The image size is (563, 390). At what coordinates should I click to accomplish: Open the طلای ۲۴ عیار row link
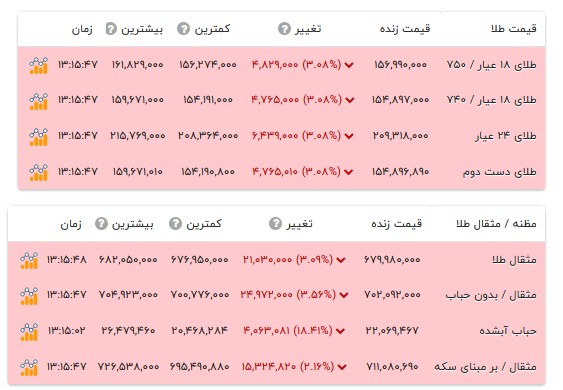tap(506, 136)
